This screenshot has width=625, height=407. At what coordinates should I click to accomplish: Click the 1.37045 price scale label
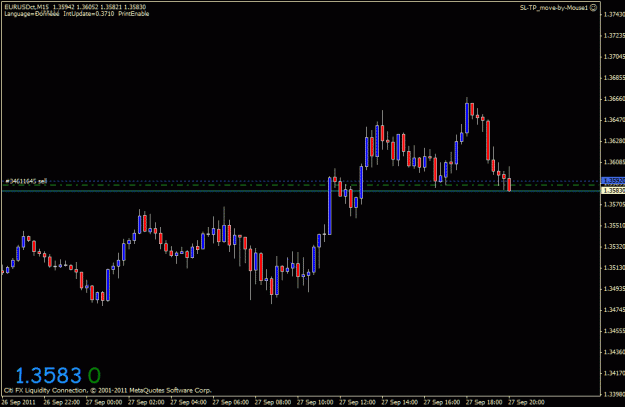[614, 57]
